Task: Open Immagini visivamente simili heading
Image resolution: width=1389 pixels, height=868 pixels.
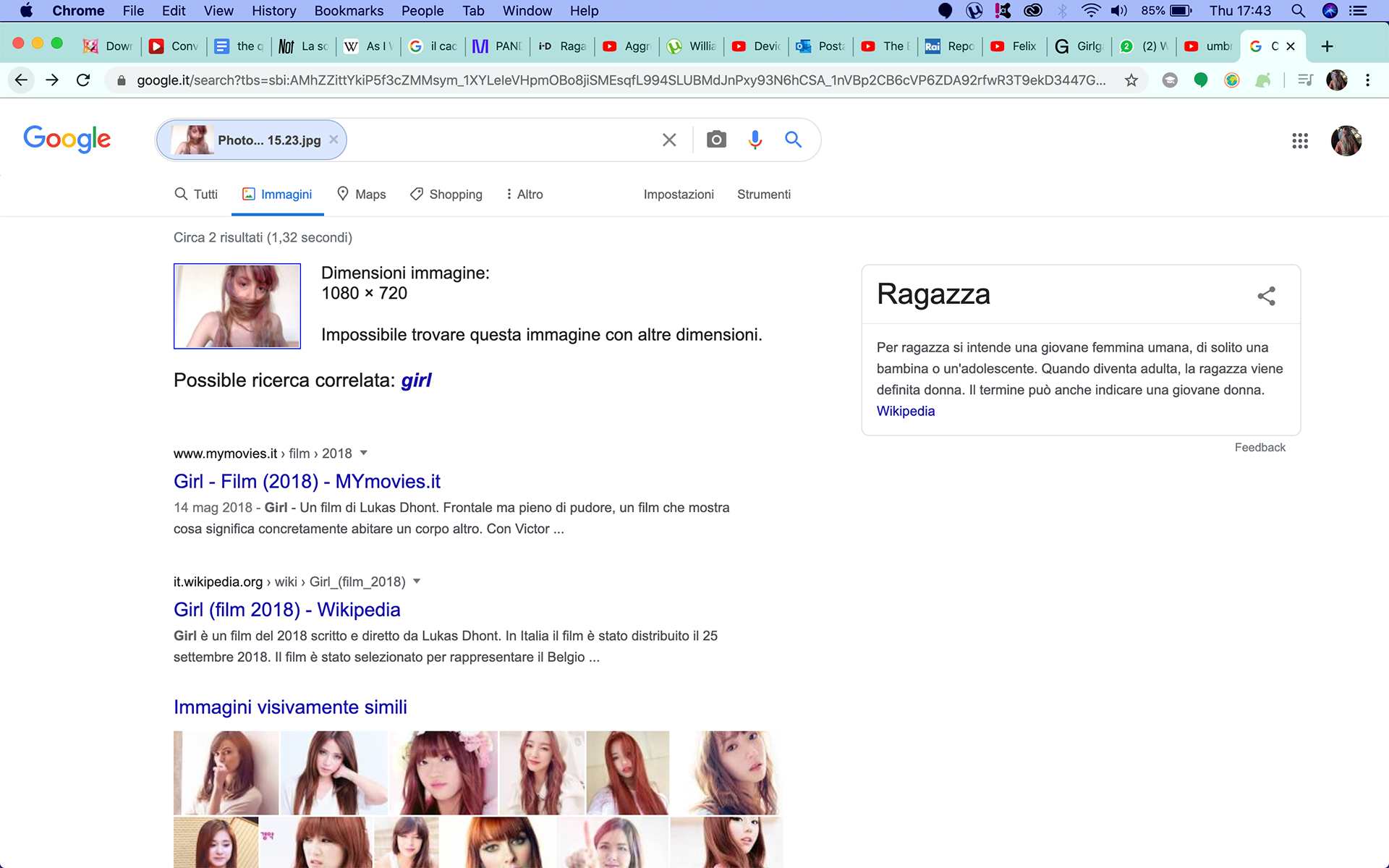Action: (x=290, y=707)
